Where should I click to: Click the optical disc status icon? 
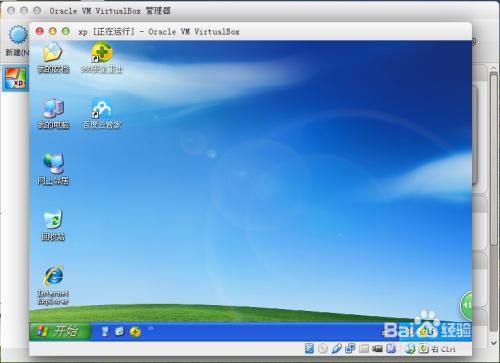pos(323,349)
